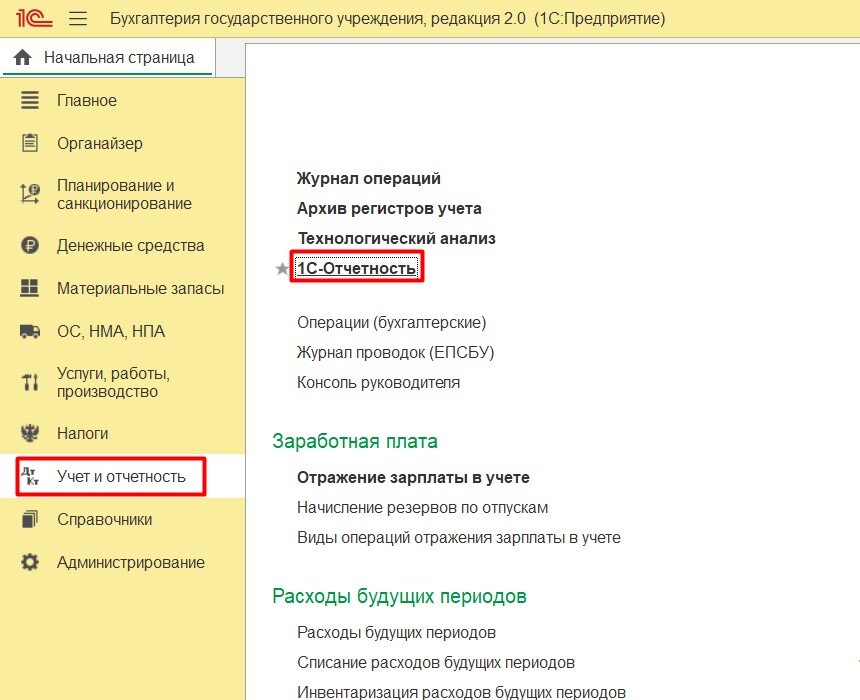Open Журнал проводок (ЕПСБУ)

click(x=395, y=352)
